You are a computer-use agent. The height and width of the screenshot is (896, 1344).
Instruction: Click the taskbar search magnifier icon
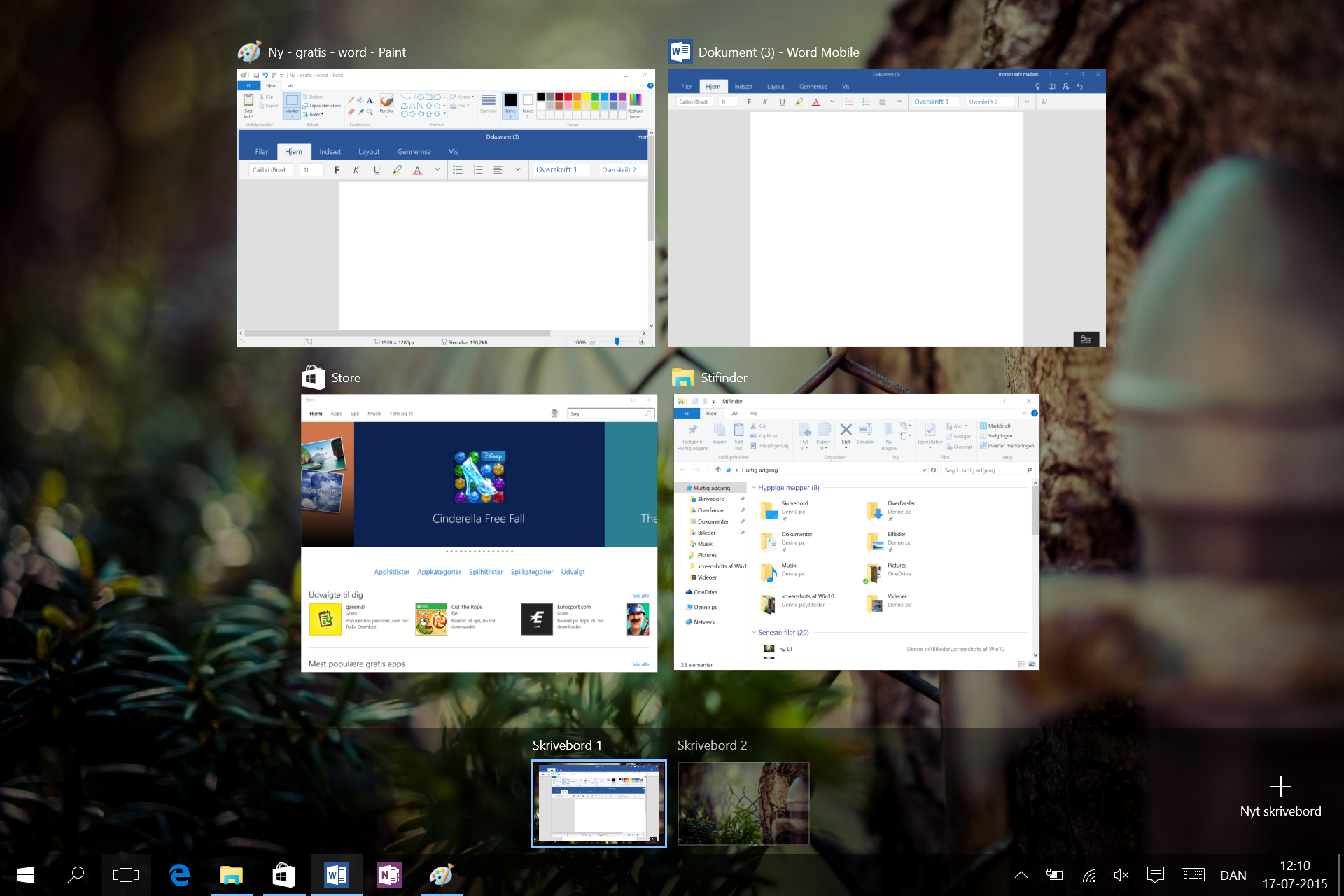click(76, 875)
